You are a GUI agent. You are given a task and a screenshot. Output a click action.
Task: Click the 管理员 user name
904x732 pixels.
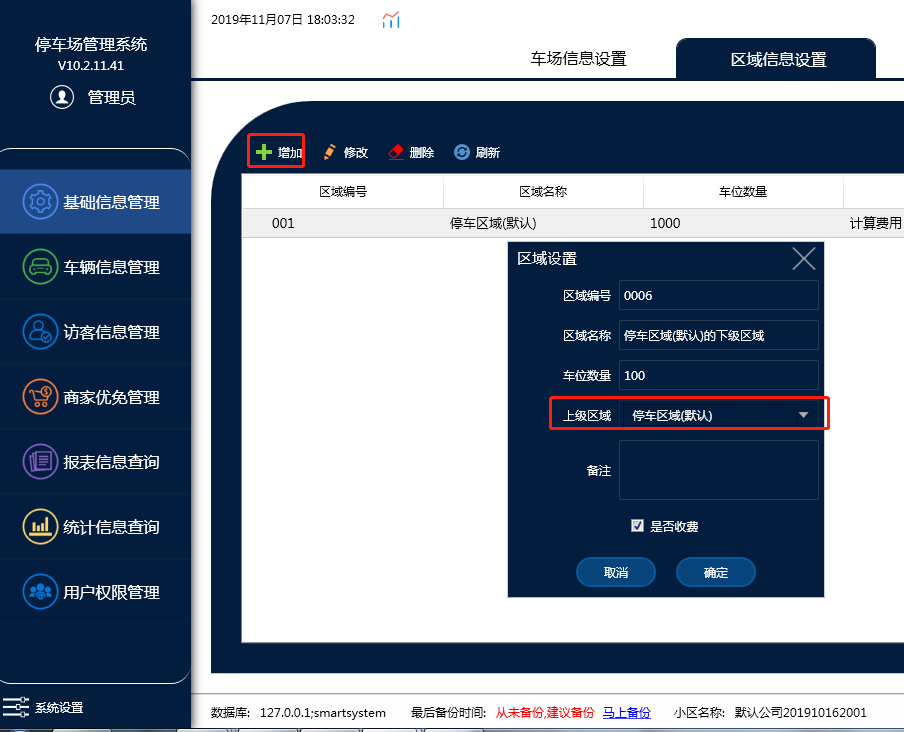111,97
